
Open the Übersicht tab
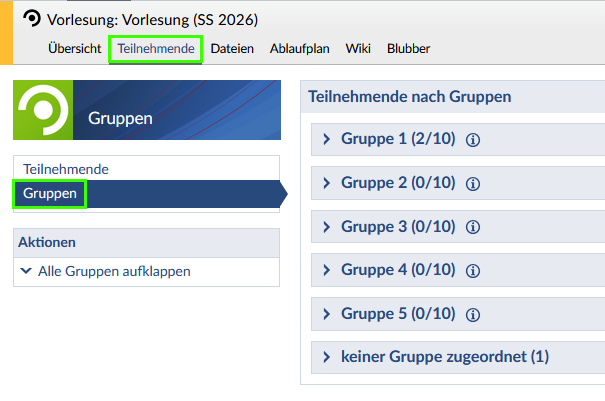coord(74,48)
